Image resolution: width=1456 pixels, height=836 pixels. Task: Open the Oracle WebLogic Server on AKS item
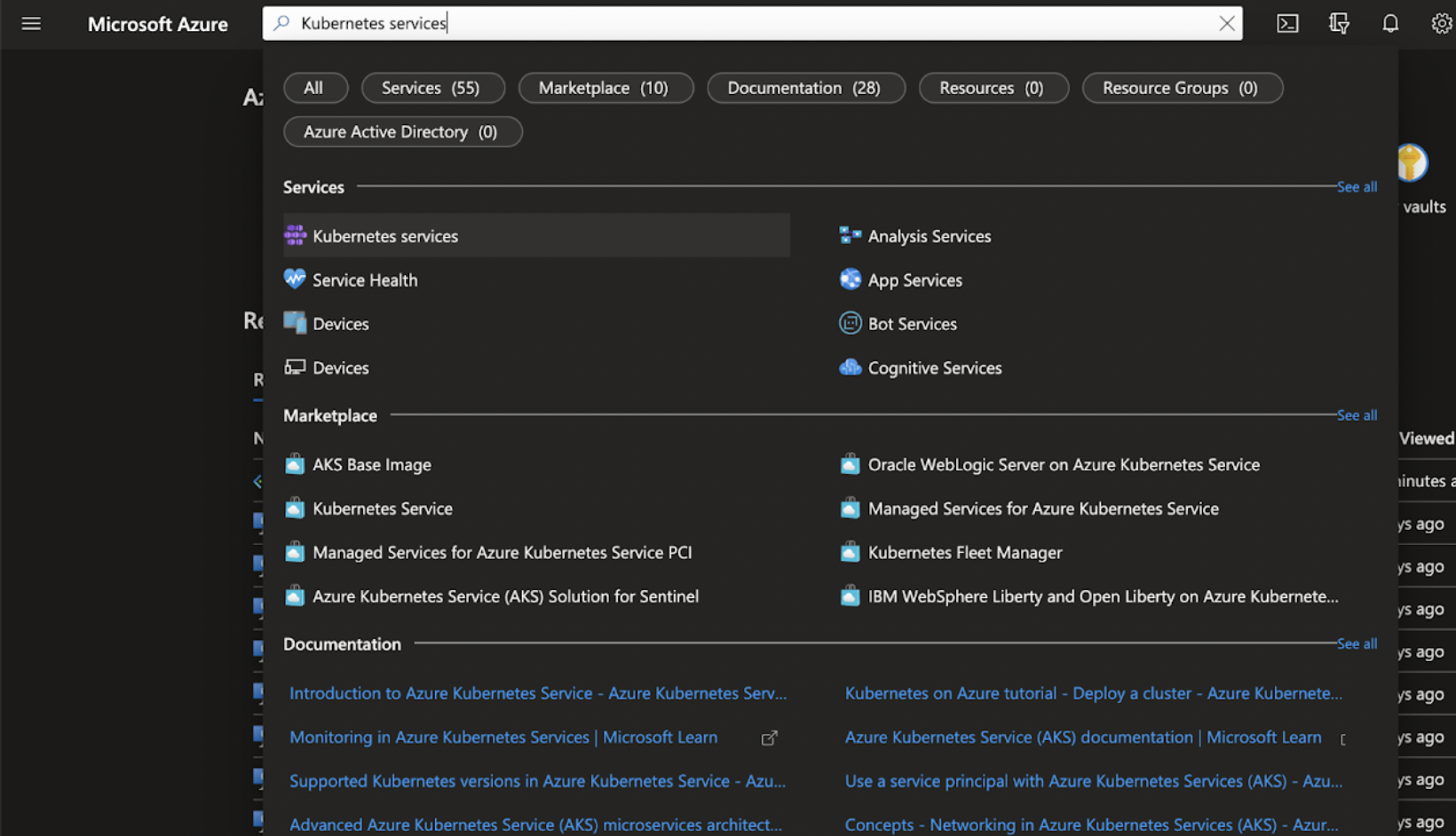pyautogui.click(x=1064, y=464)
